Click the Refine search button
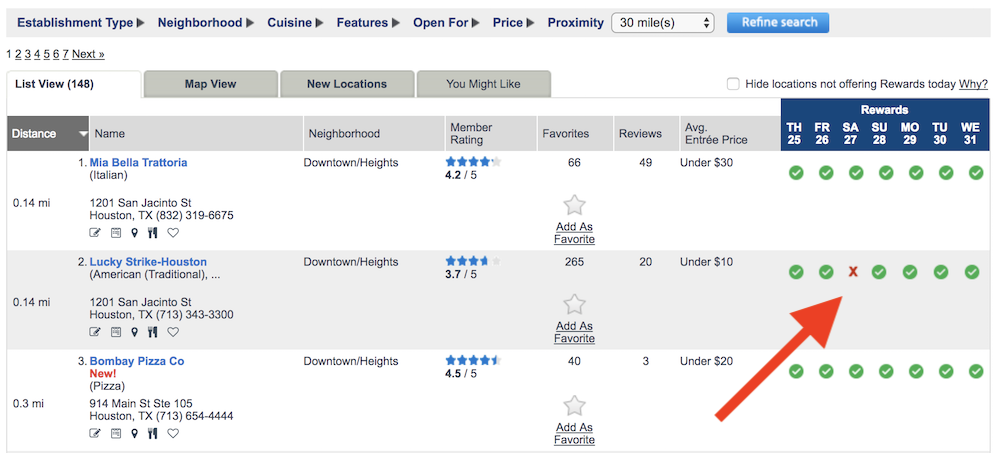The width and height of the screenshot is (1000, 453). click(778, 22)
